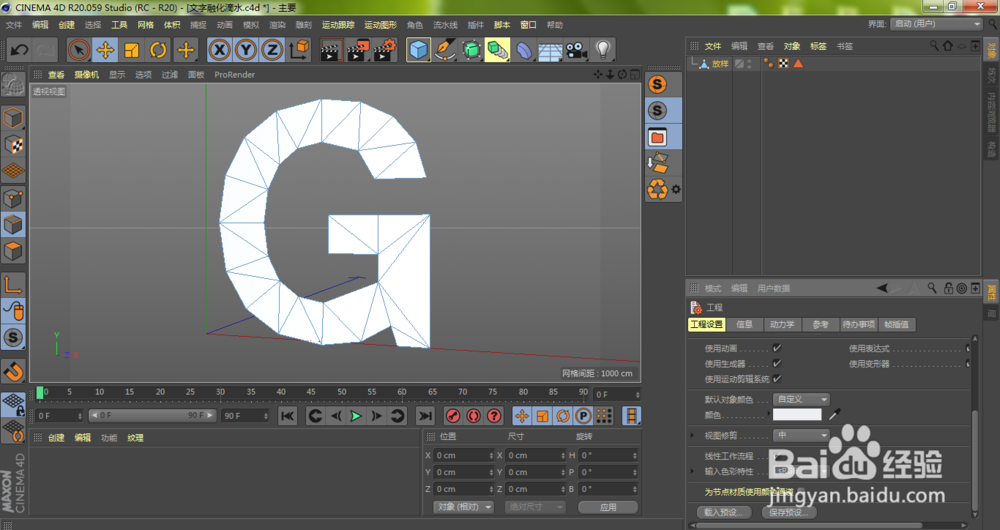The image size is (1000, 530).
Task: Open the 默认对象颜色 dropdown
Action: (802, 399)
